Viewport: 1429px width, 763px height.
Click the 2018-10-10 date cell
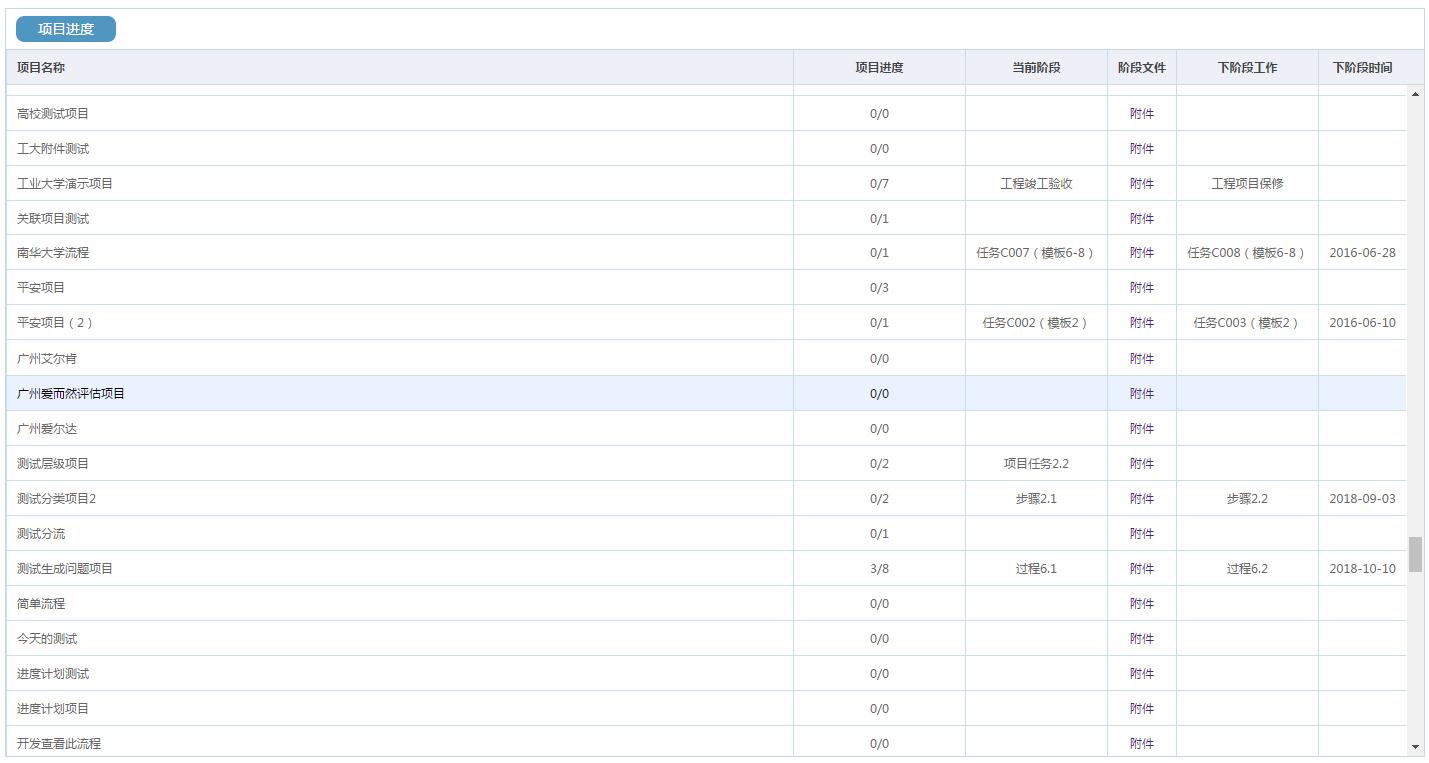[1362, 569]
